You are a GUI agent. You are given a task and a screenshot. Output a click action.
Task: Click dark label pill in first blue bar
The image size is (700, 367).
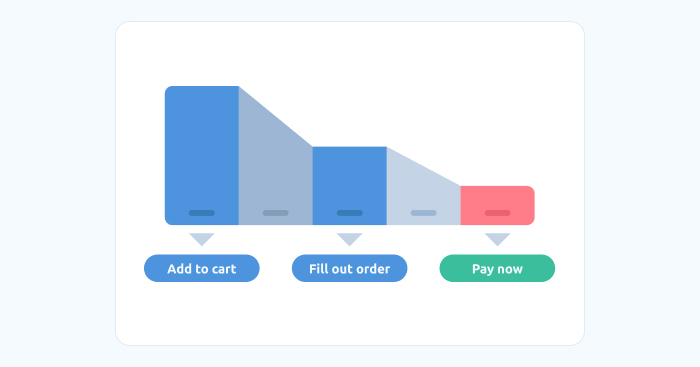202,213
